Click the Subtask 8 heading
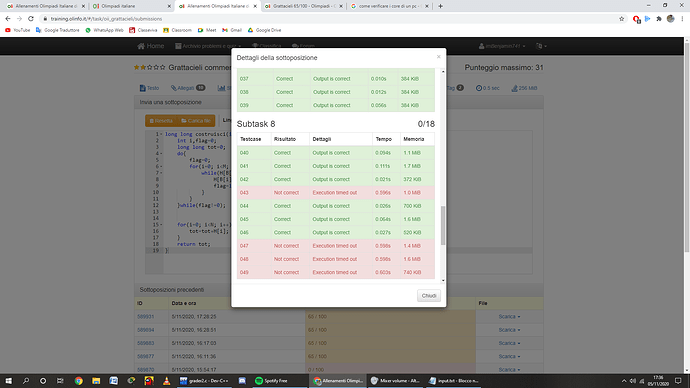The height and width of the screenshot is (388, 690). coord(256,124)
